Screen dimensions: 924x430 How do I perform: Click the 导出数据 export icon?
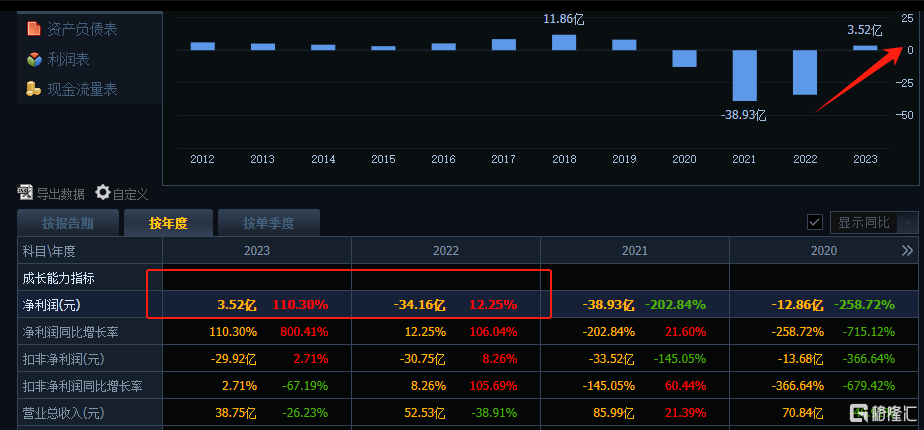25,193
